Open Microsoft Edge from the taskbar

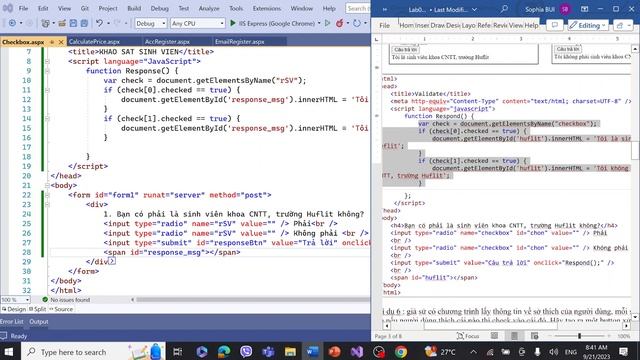(x=224, y=351)
